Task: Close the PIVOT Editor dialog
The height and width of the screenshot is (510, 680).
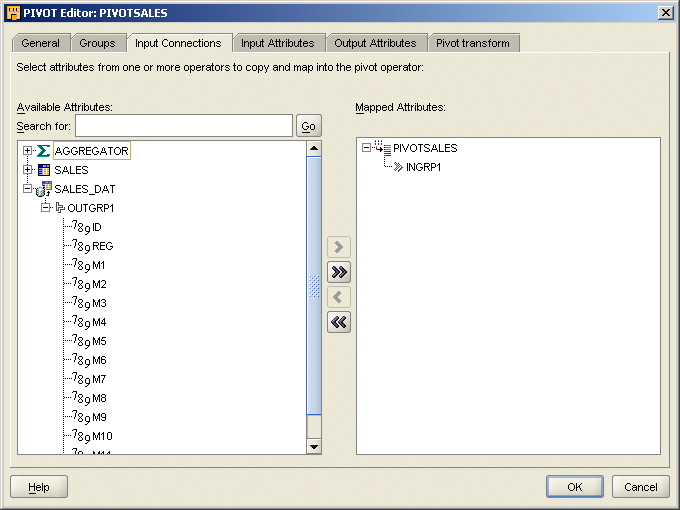Action: tap(665, 13)
